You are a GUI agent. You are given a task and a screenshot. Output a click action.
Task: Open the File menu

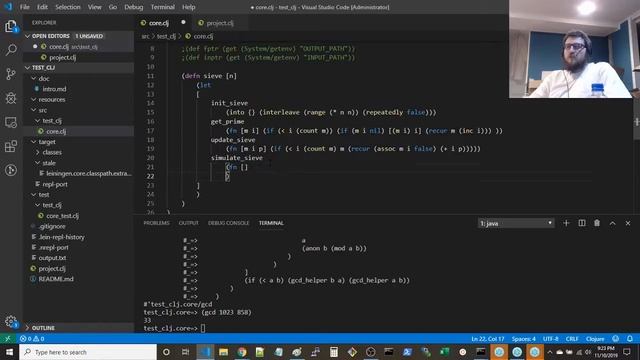[x=24, y=7]
